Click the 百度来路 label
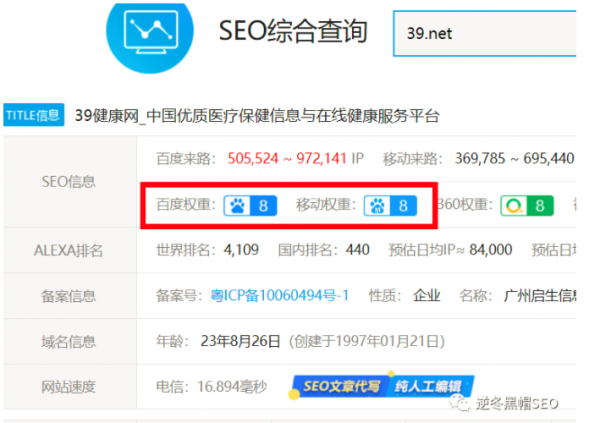This screenshot has width=600, height=423. pyautogui.click(x=186, y=158)
